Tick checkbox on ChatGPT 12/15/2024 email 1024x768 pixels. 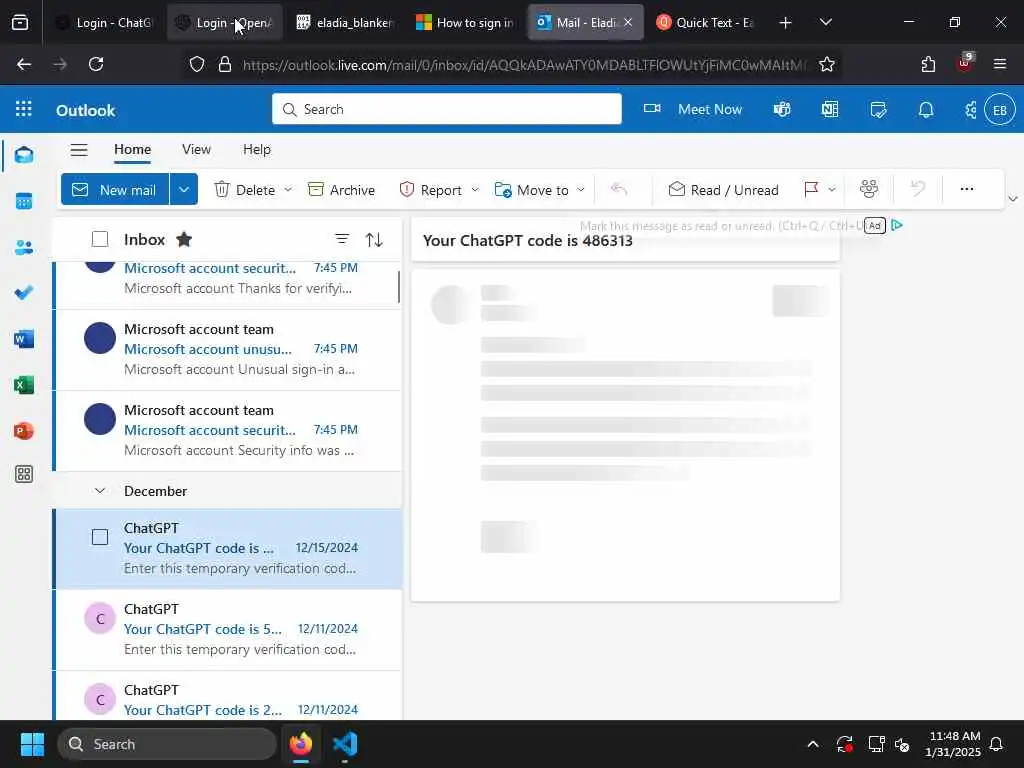[100, 537]
